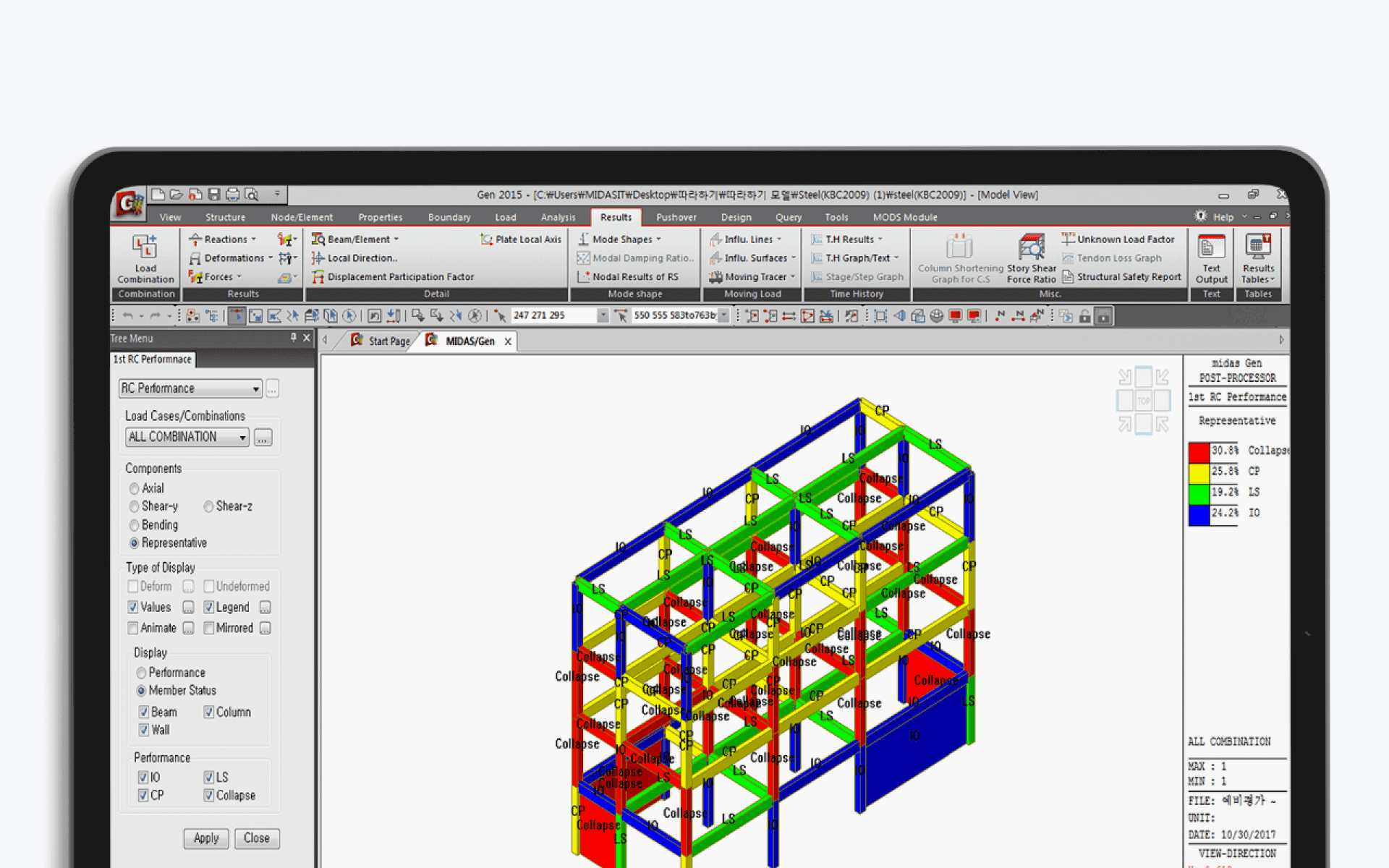Click the yellow CP legend swatch
Image resolution: width=1389 pixels, height=868 pixels.
1199,474
